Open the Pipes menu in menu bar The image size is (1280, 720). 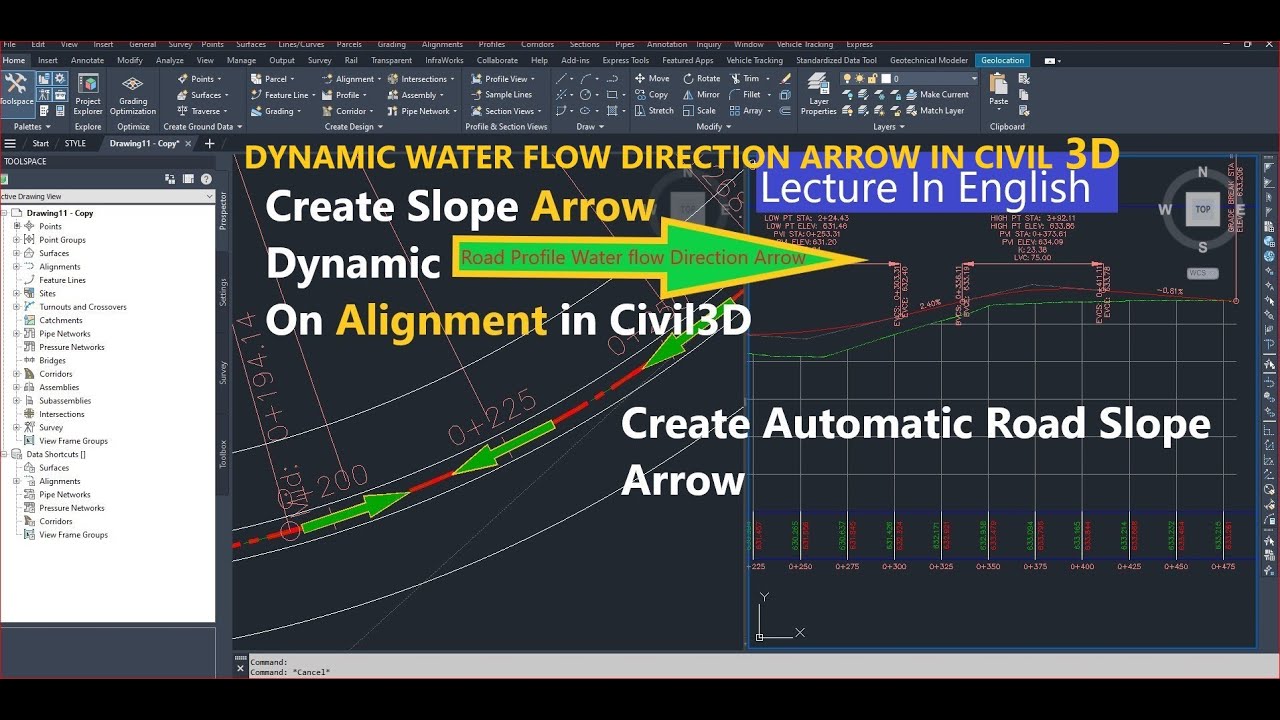(x=624, y=44)
